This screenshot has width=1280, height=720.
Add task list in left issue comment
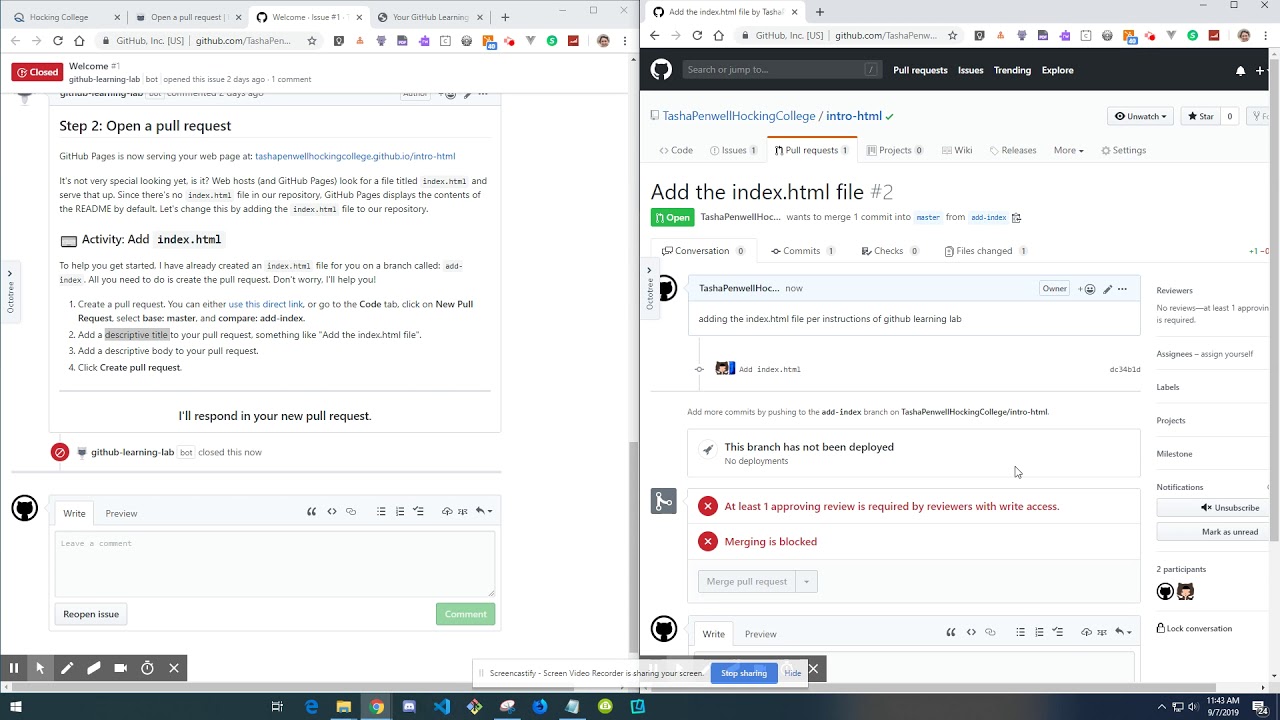click(x=419, y=512)
